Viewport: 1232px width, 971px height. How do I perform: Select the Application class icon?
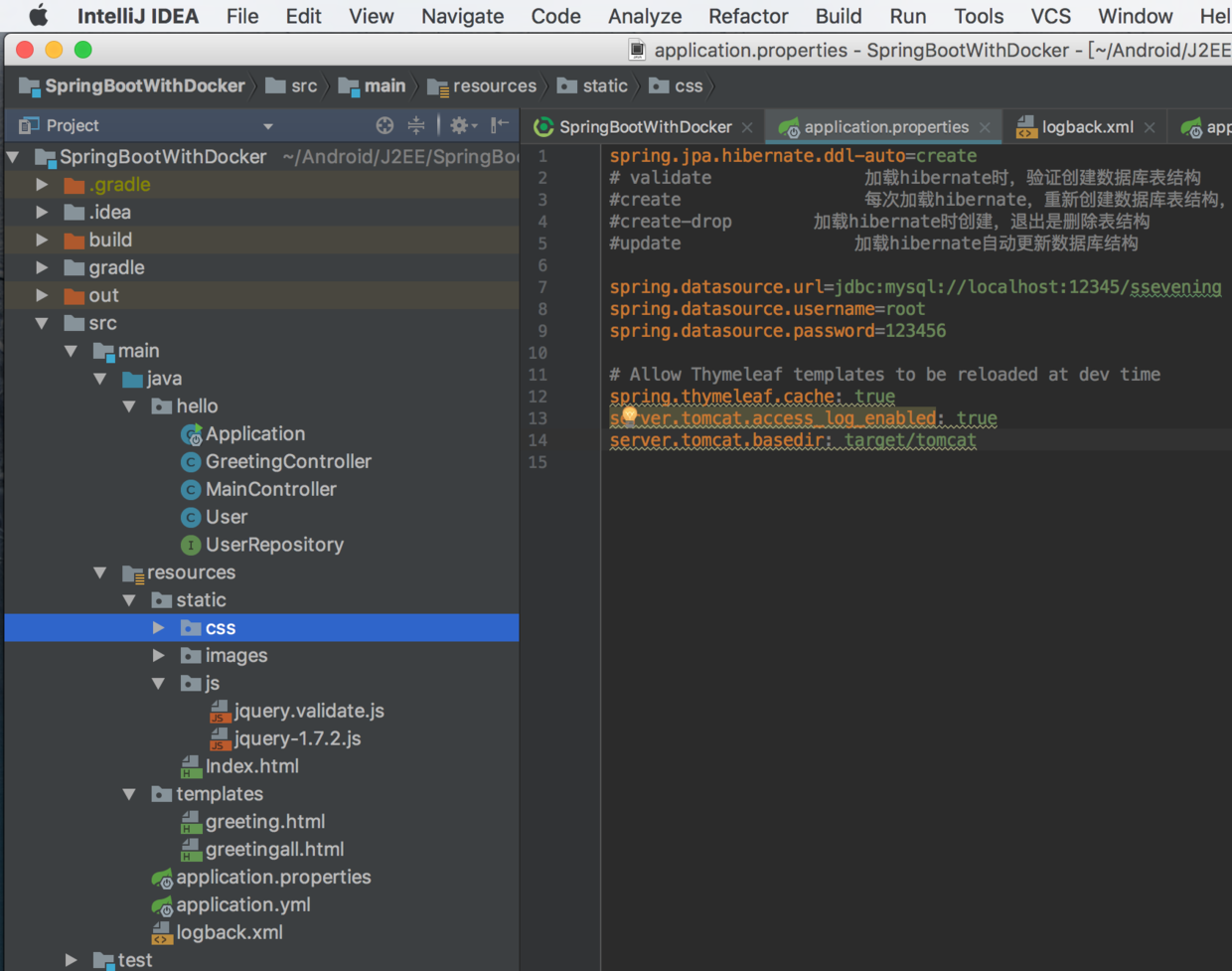click(191, 434)
